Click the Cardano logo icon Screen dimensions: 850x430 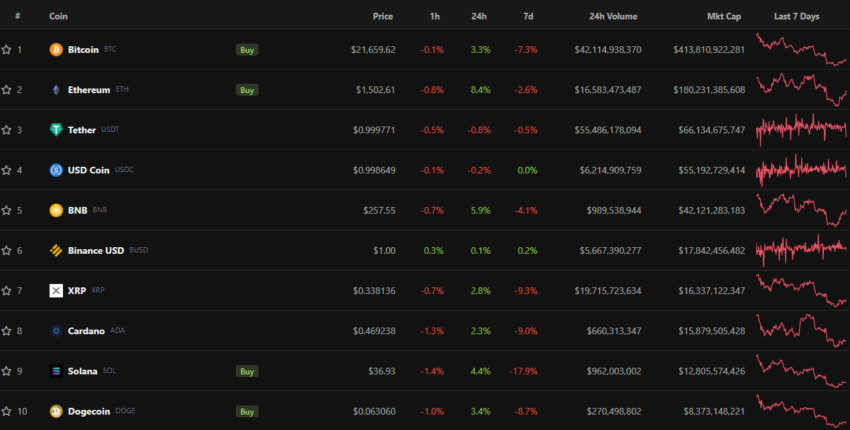[x=56, y=331]
